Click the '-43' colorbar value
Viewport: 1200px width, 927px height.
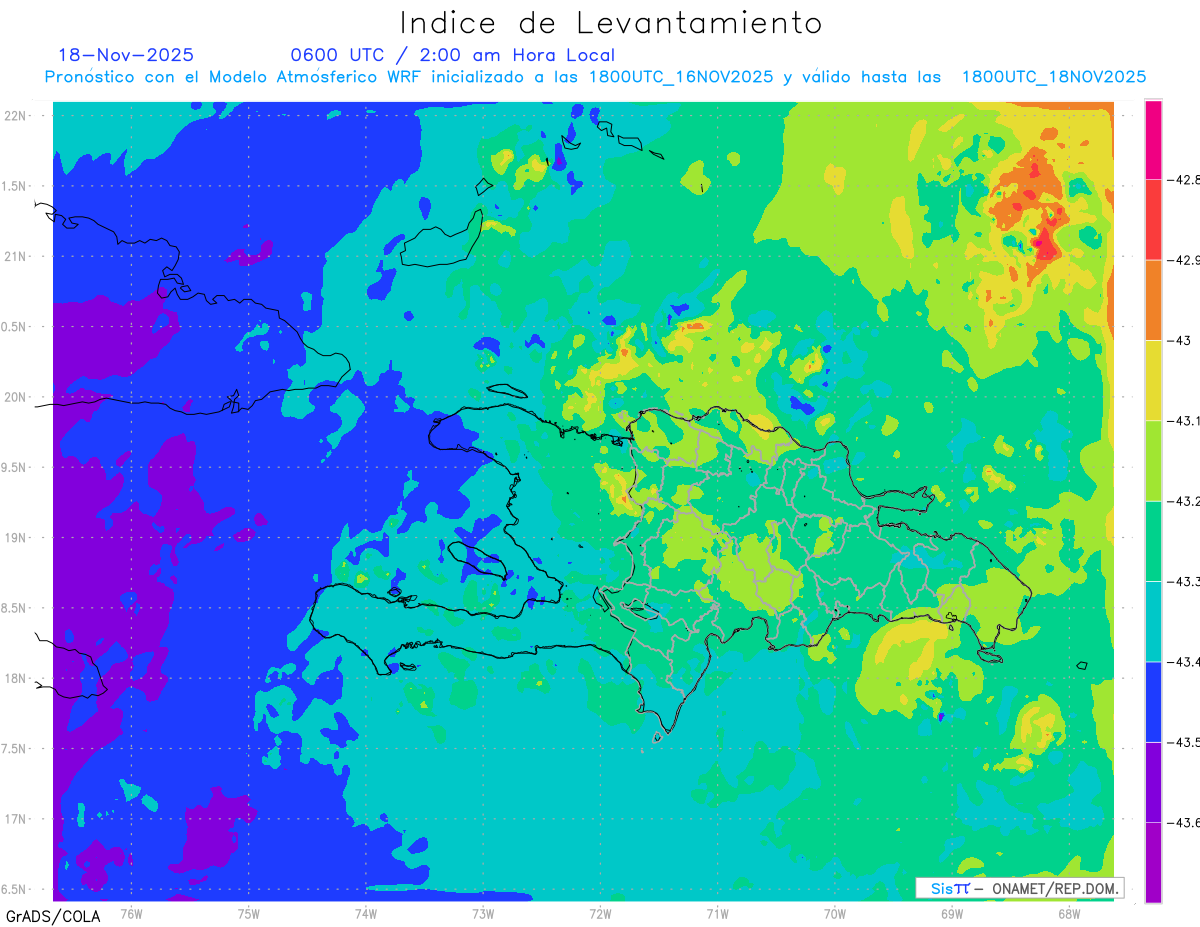[1178, 341]
